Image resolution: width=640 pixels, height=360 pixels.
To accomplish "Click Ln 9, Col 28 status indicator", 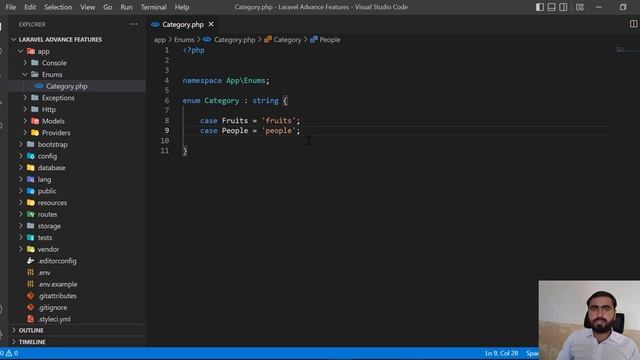I will pyautogui.click(x=501, y=353).
